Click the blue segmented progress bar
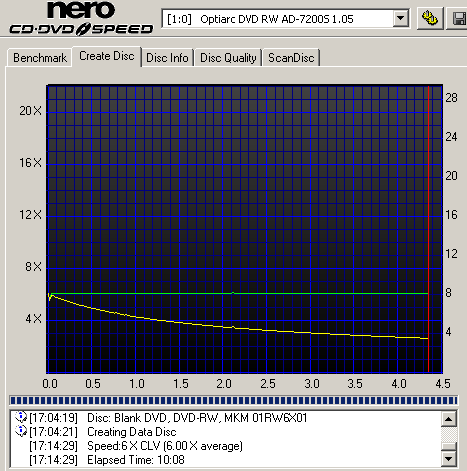This screenshot has height=471, width=467. [x=233, y=400]
